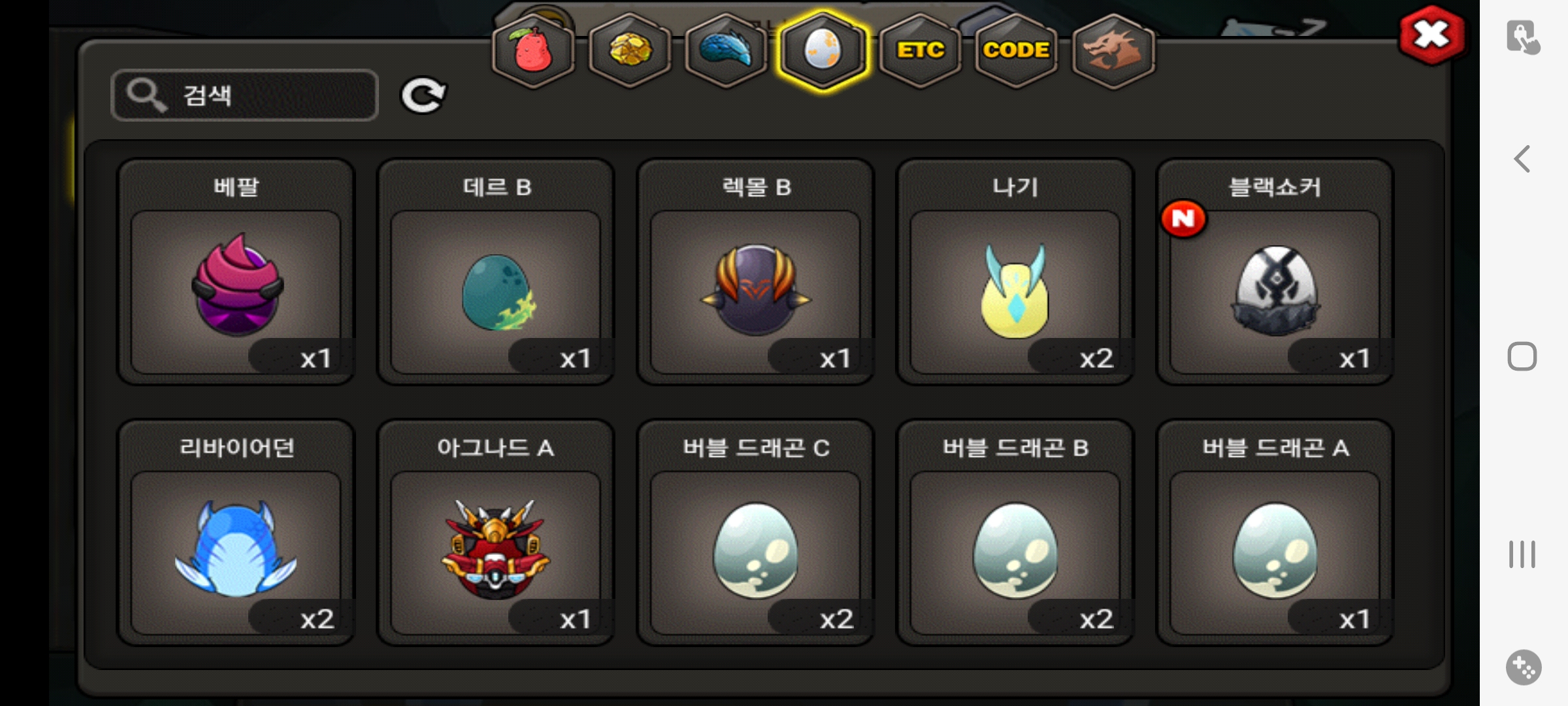The height and width of the screenshot is (706, 1568).
Task: Open the ETC category tab
Action: (x=920, y=51)
